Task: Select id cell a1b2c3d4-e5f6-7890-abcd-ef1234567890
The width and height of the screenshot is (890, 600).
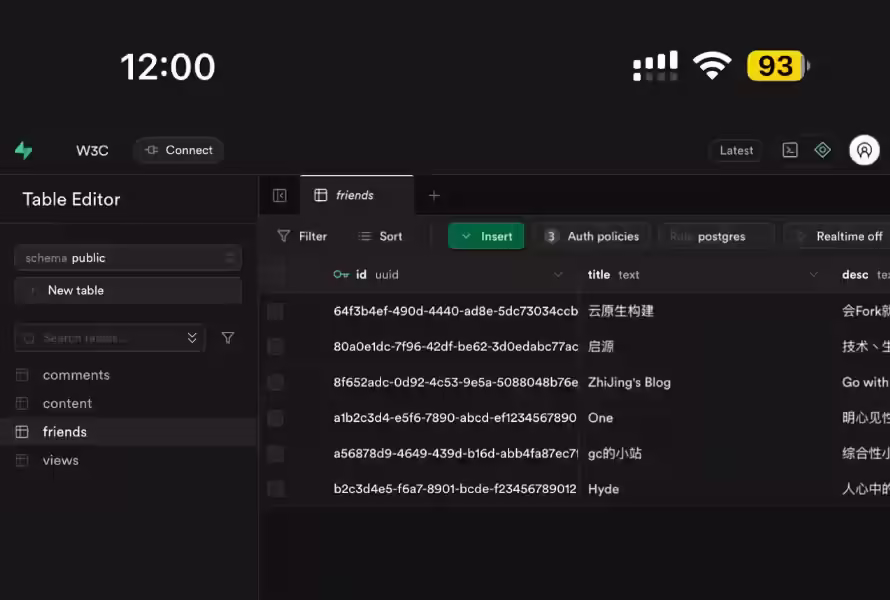Action: pyautogui.click(x=455, y=418)
